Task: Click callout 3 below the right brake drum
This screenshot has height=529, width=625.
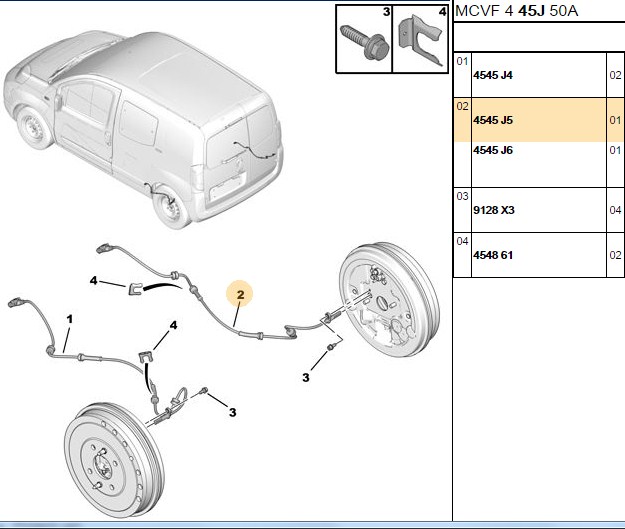Action: tap(306, 377)
